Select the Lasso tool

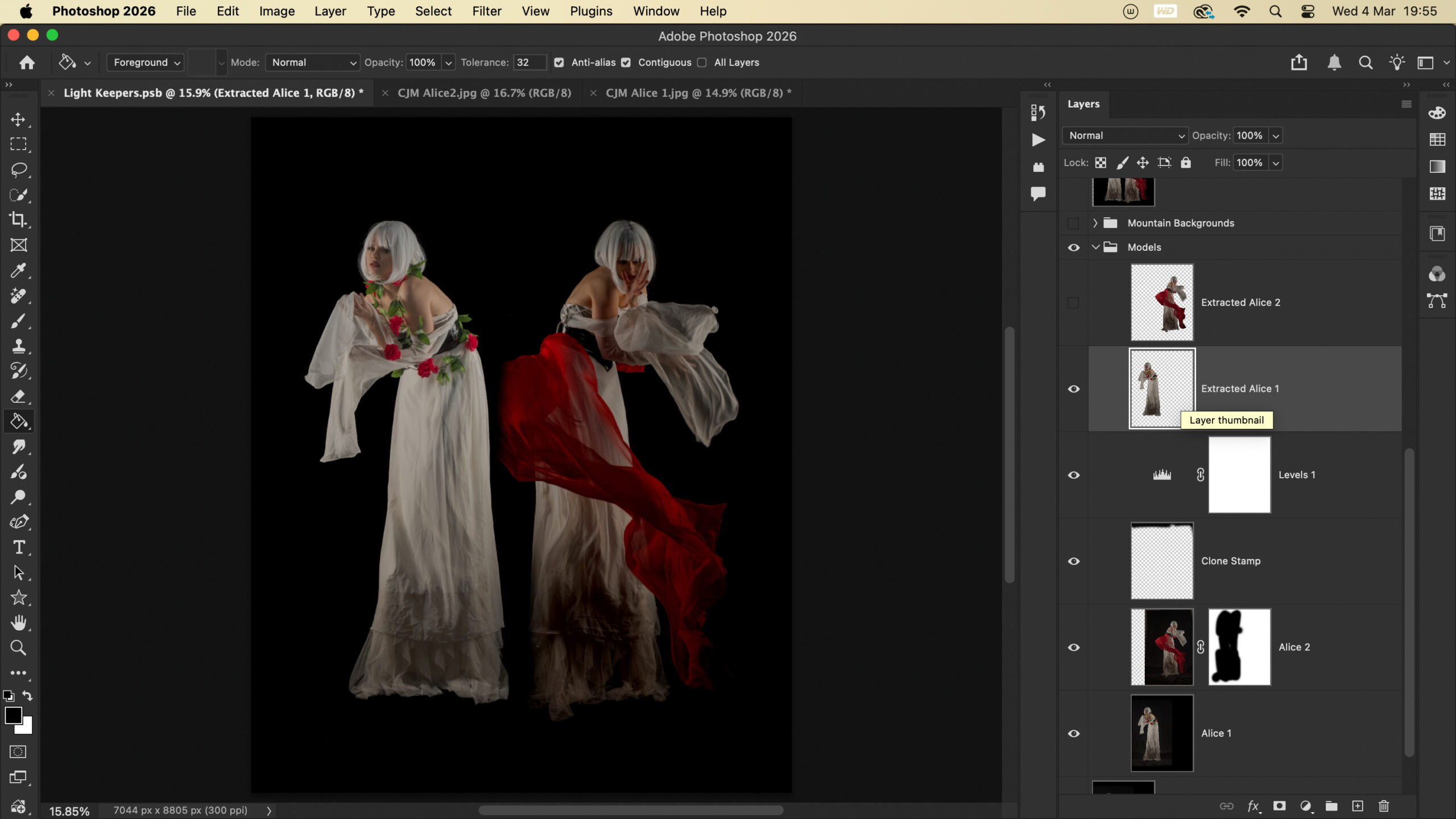(18, 169)
